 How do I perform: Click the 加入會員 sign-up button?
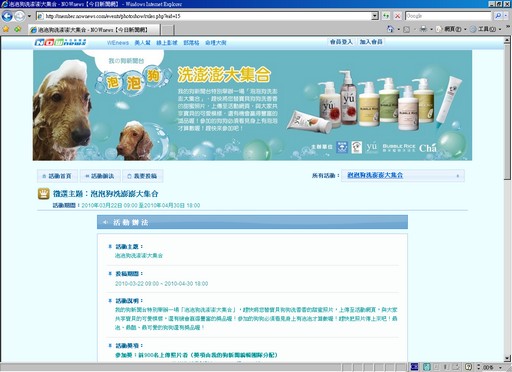(371, 42)
